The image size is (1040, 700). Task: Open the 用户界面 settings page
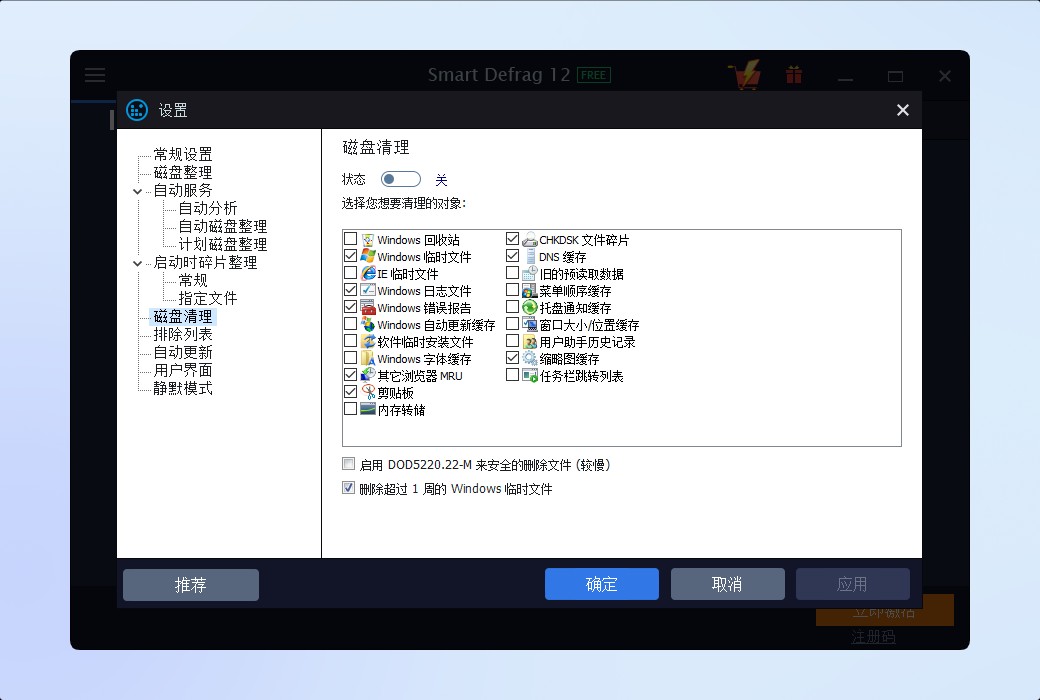tap(183, 370)
